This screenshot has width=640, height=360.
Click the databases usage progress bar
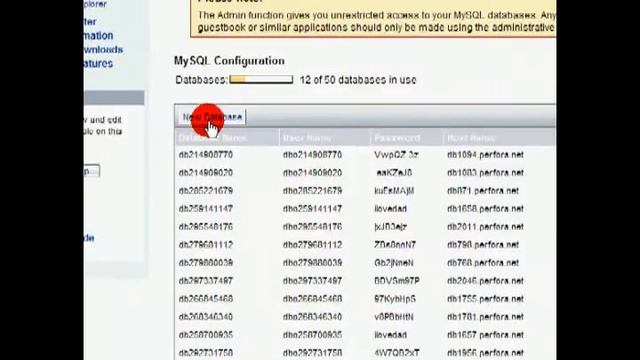pos(261,80)
